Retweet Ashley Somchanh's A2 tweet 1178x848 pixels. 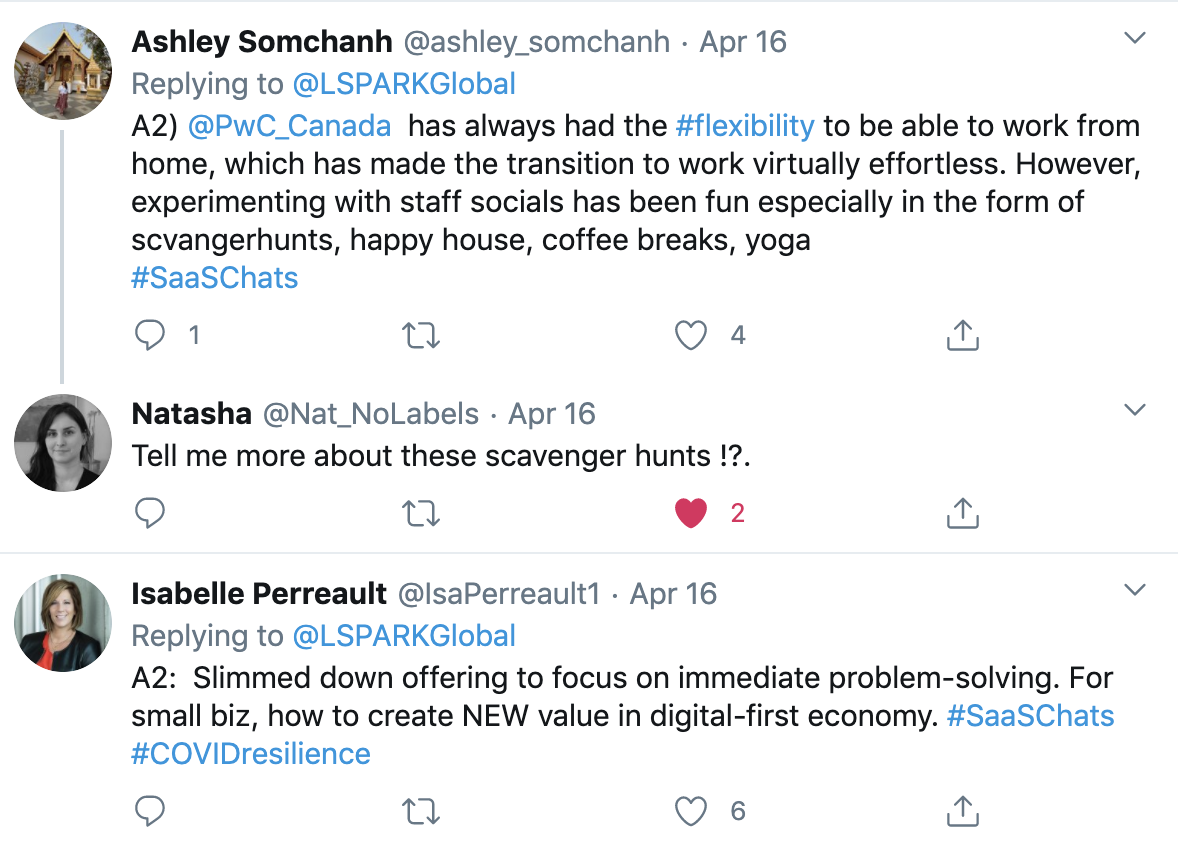tap(421, 335)
